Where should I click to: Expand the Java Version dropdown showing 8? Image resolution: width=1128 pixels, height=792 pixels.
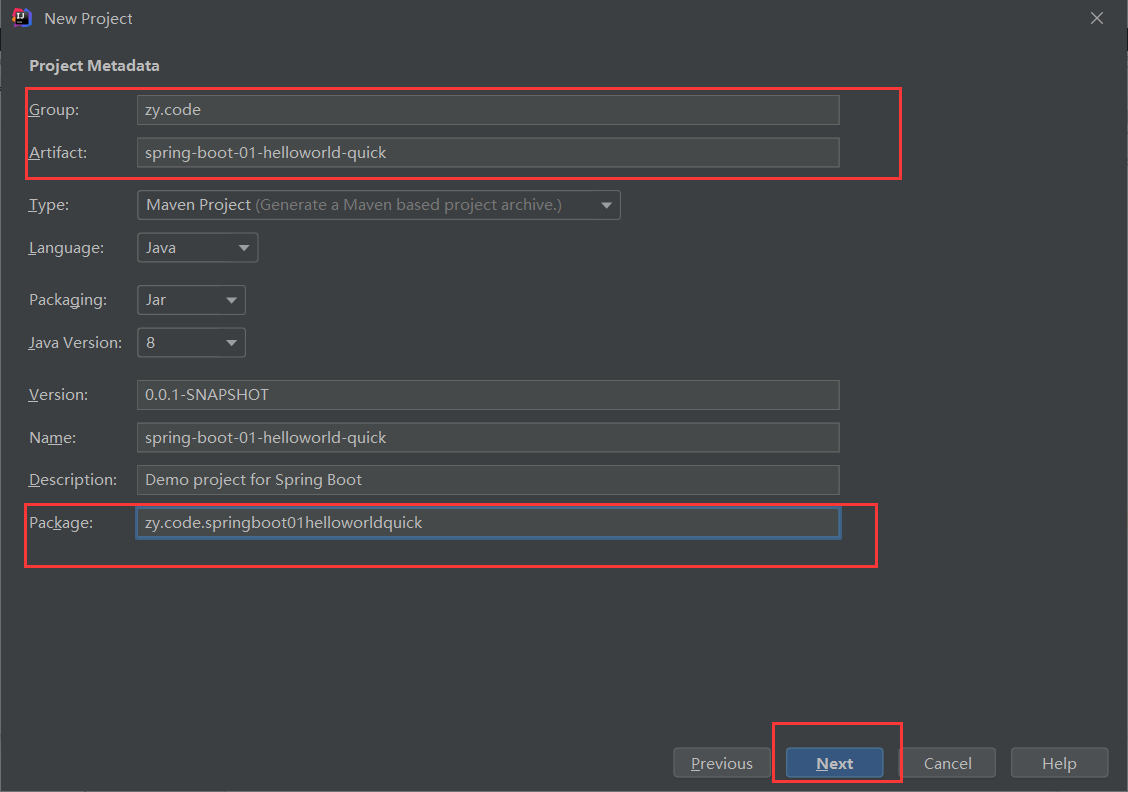point(191,342)
